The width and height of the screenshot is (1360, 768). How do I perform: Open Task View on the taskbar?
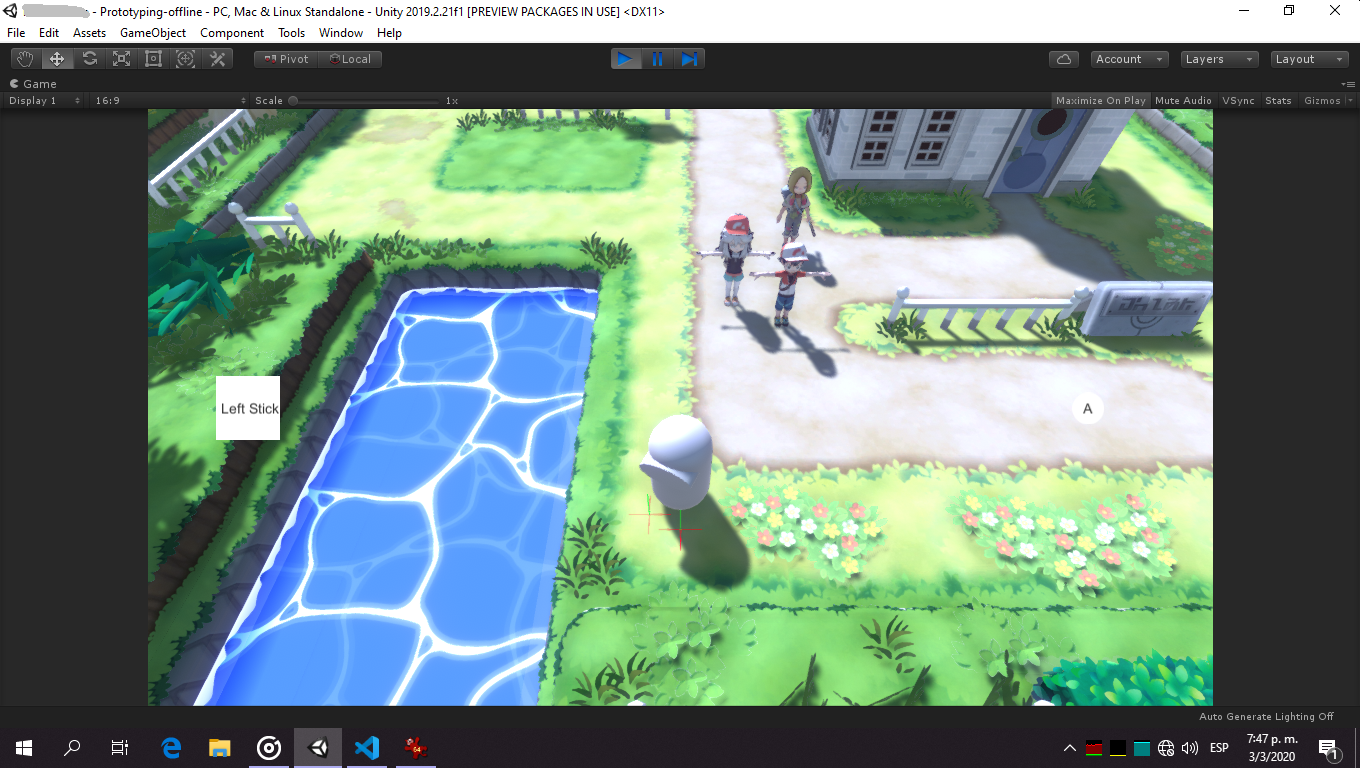(120, 747)
